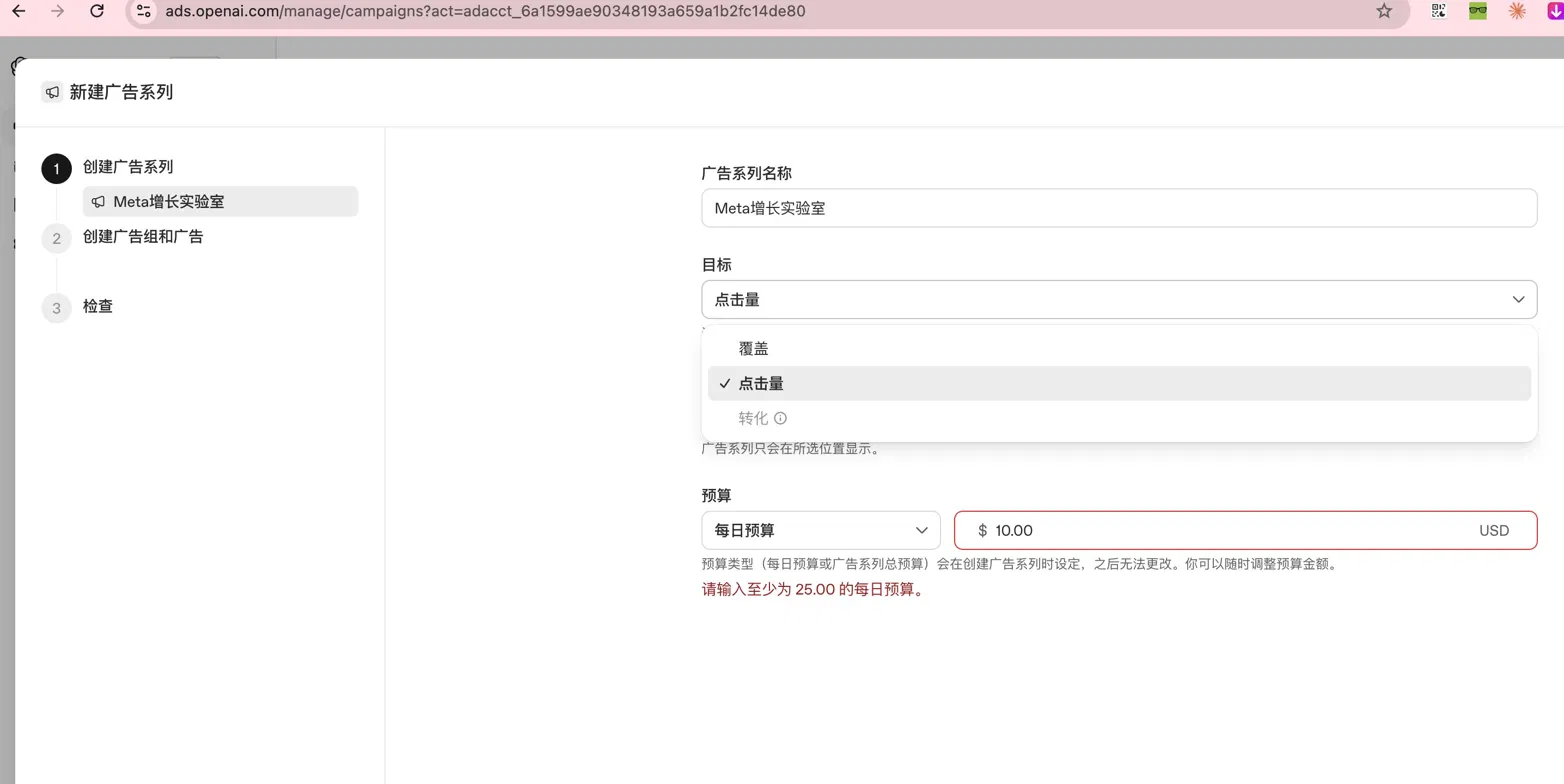Go to step 2 创建广告组和广告
The image size is (1564, 784).
coord(143,237)
